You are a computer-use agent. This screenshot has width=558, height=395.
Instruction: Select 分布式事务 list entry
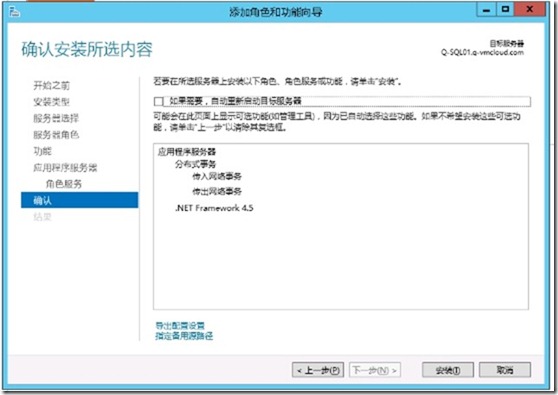coord(195,164)
